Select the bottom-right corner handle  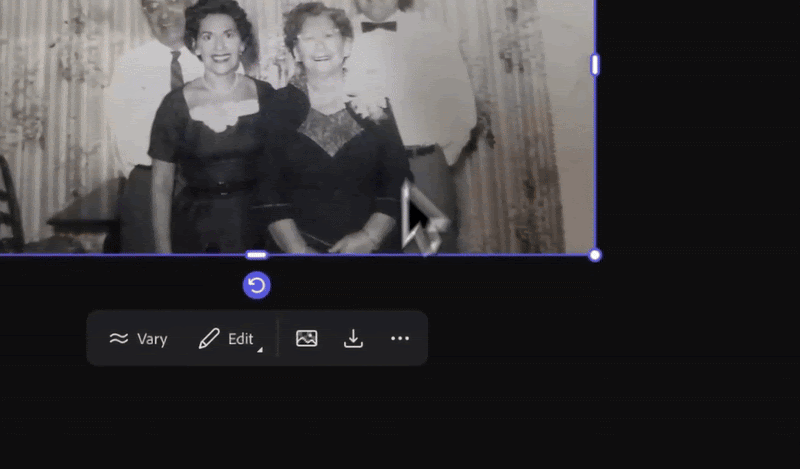click(x=595, y=255)
